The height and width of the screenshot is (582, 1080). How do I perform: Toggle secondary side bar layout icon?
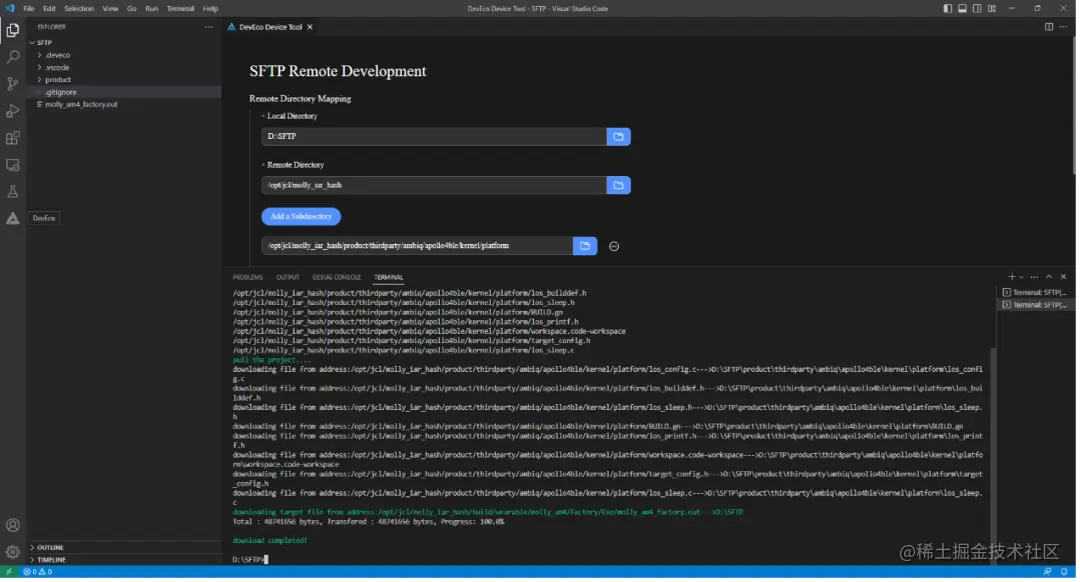(x=978, y=8)
